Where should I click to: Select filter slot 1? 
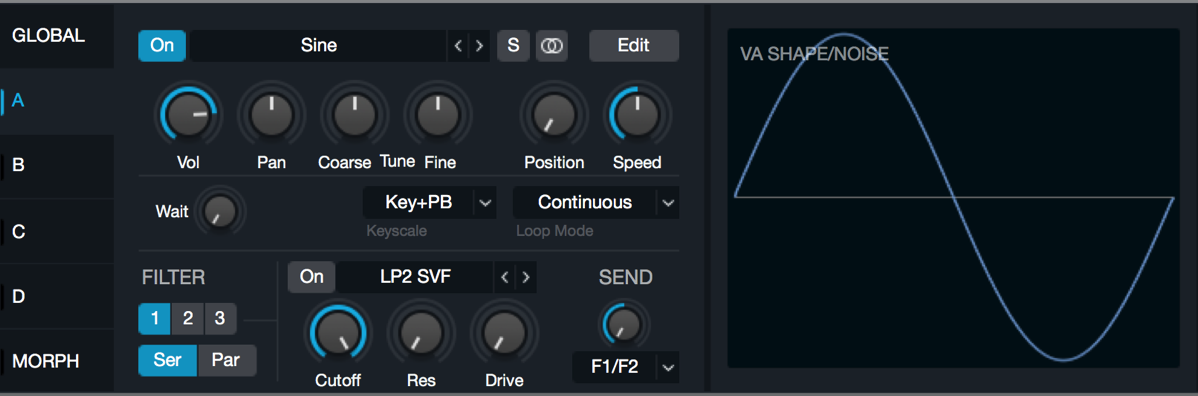[x=154, y=319]
